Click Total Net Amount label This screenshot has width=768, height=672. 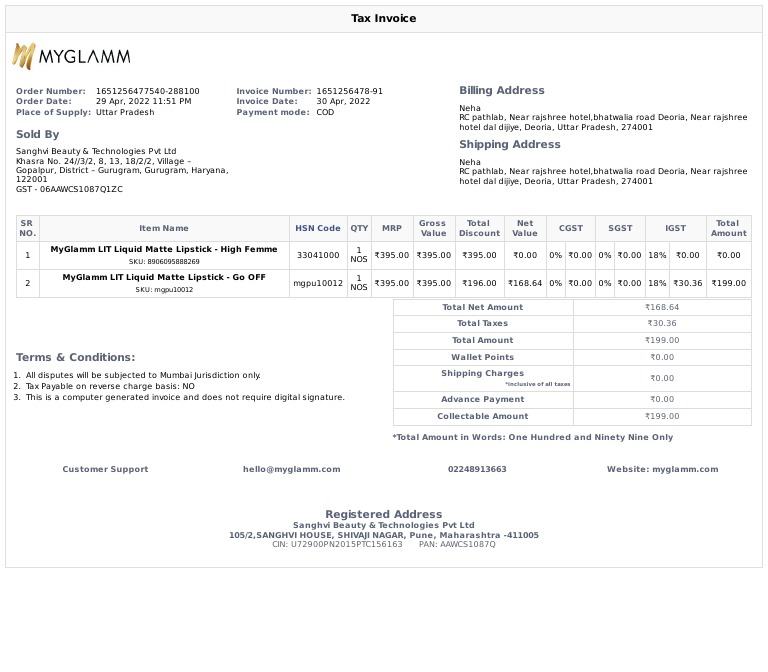click(482, 307)
